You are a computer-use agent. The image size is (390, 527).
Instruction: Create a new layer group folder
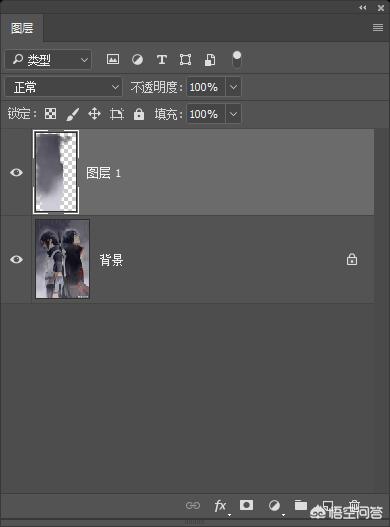[301, 505]
